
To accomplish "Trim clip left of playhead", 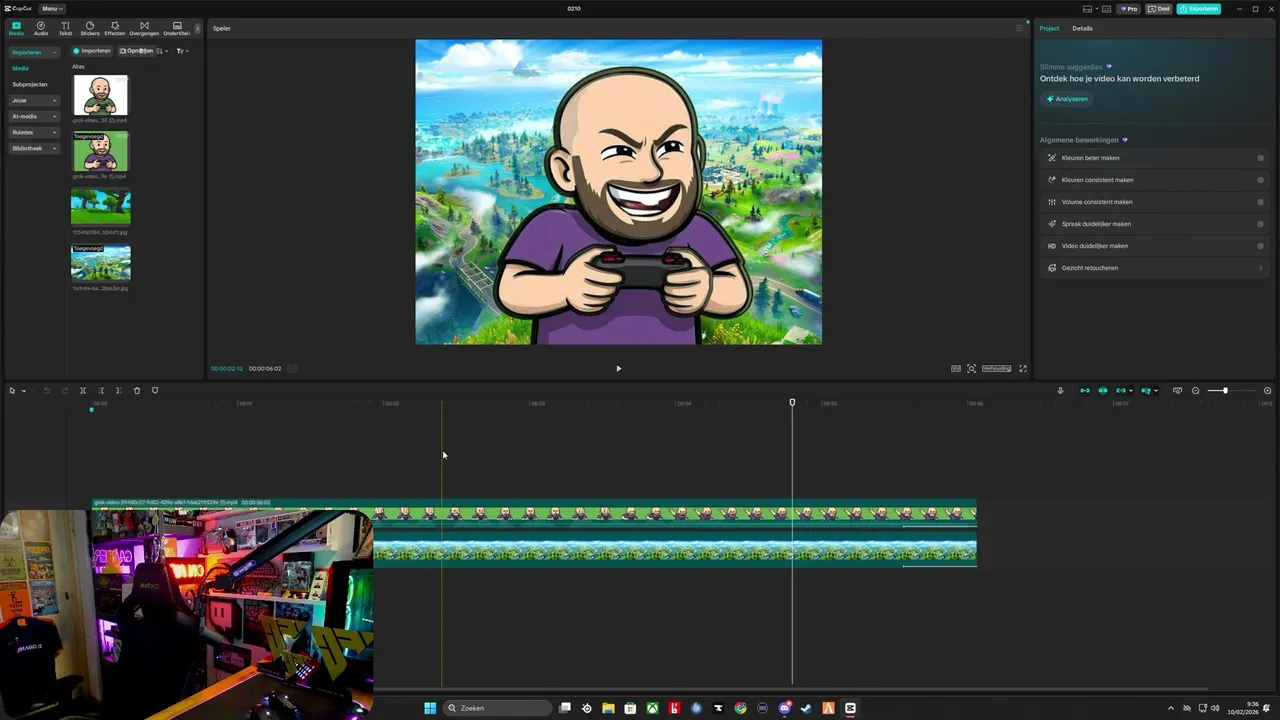I will [101, 390].
